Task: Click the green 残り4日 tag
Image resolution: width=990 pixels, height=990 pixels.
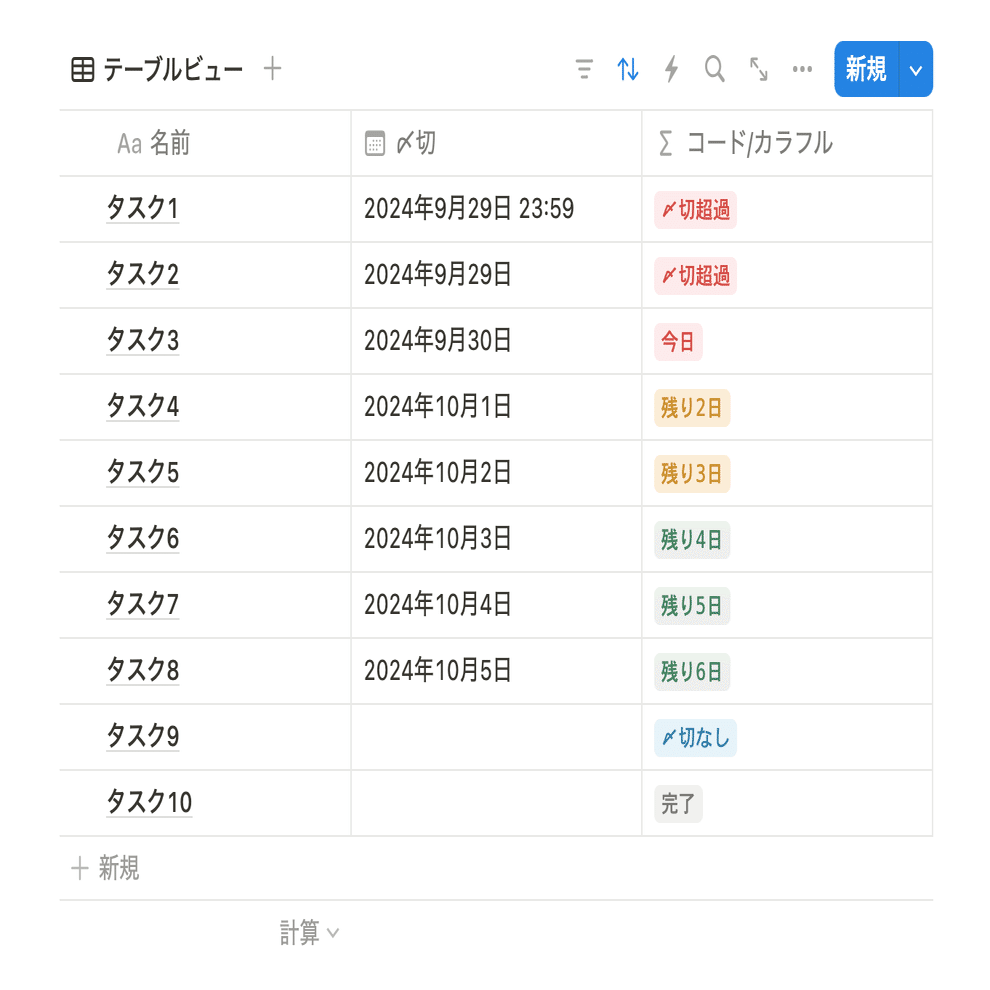Action: point(692,540)
